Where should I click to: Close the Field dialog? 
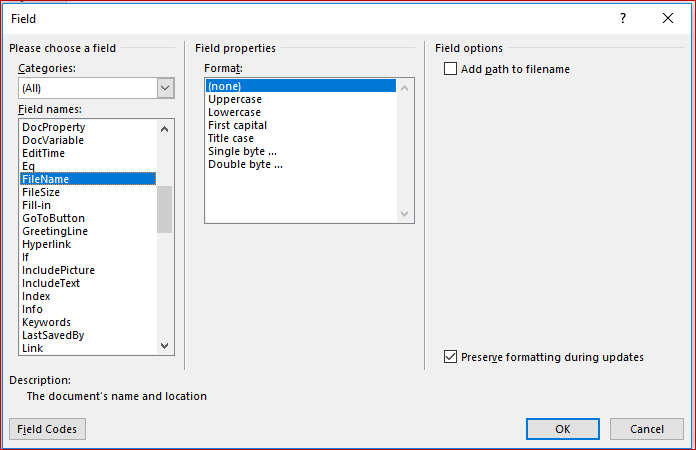[x=668, y=18]
